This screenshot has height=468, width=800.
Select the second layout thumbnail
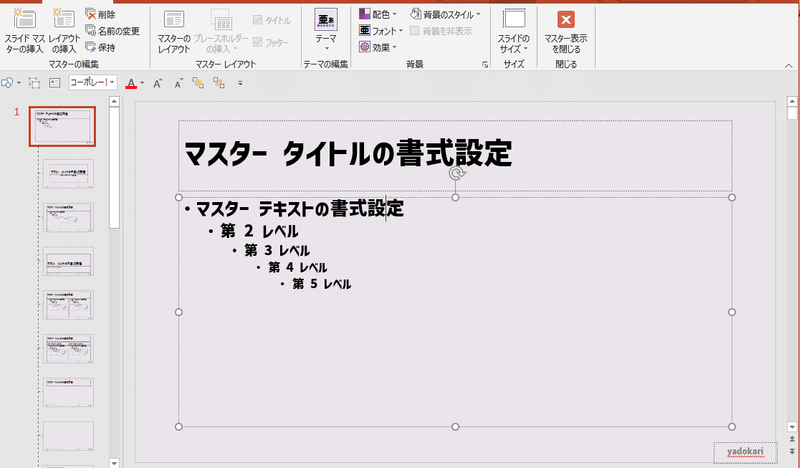coord(68,174)
